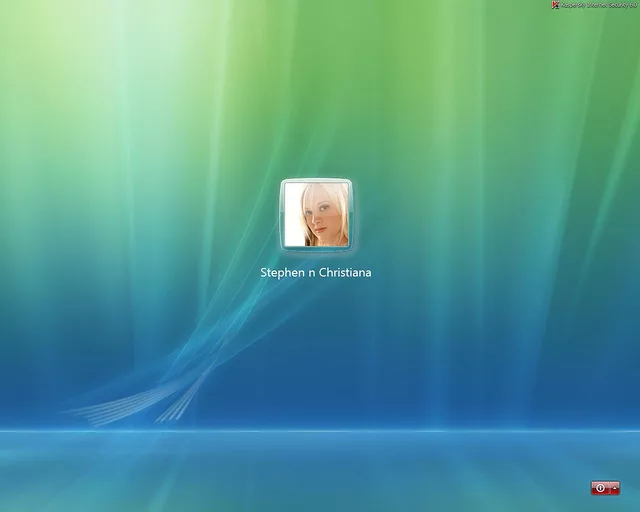Click the text beneath the user picture
This screenshot has width=640, height=512.
[316, 272]
